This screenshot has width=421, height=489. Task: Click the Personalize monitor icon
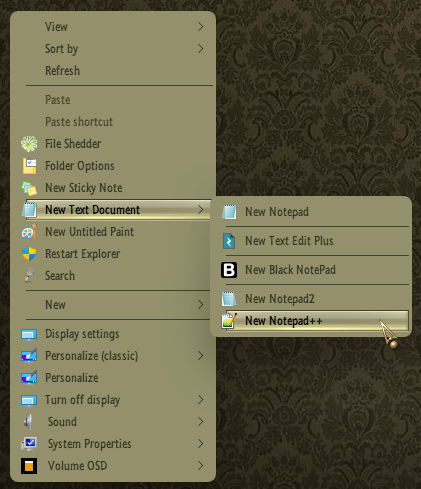(x=29, y=378)
